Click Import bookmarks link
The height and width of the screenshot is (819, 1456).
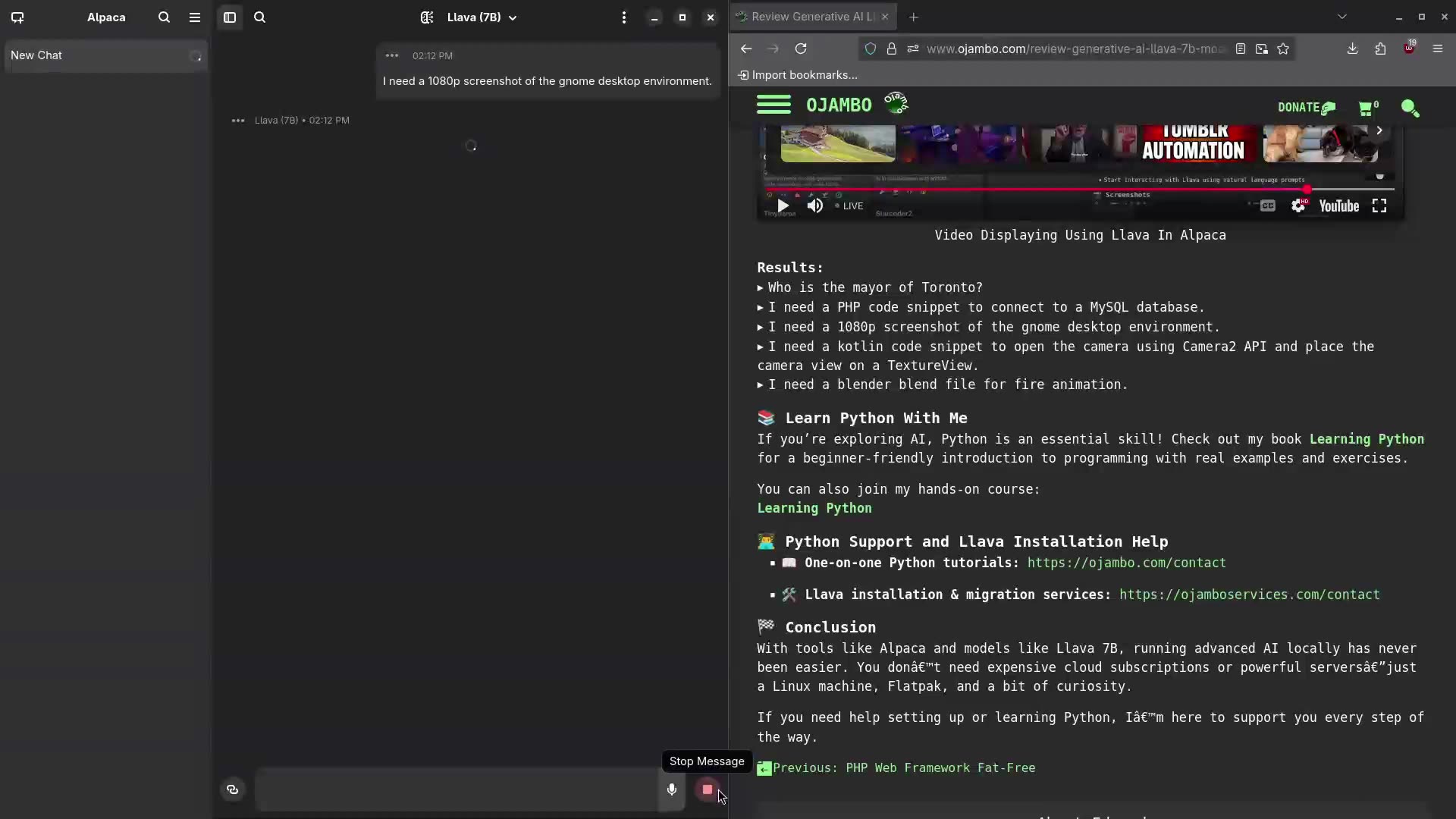point(798,75)
